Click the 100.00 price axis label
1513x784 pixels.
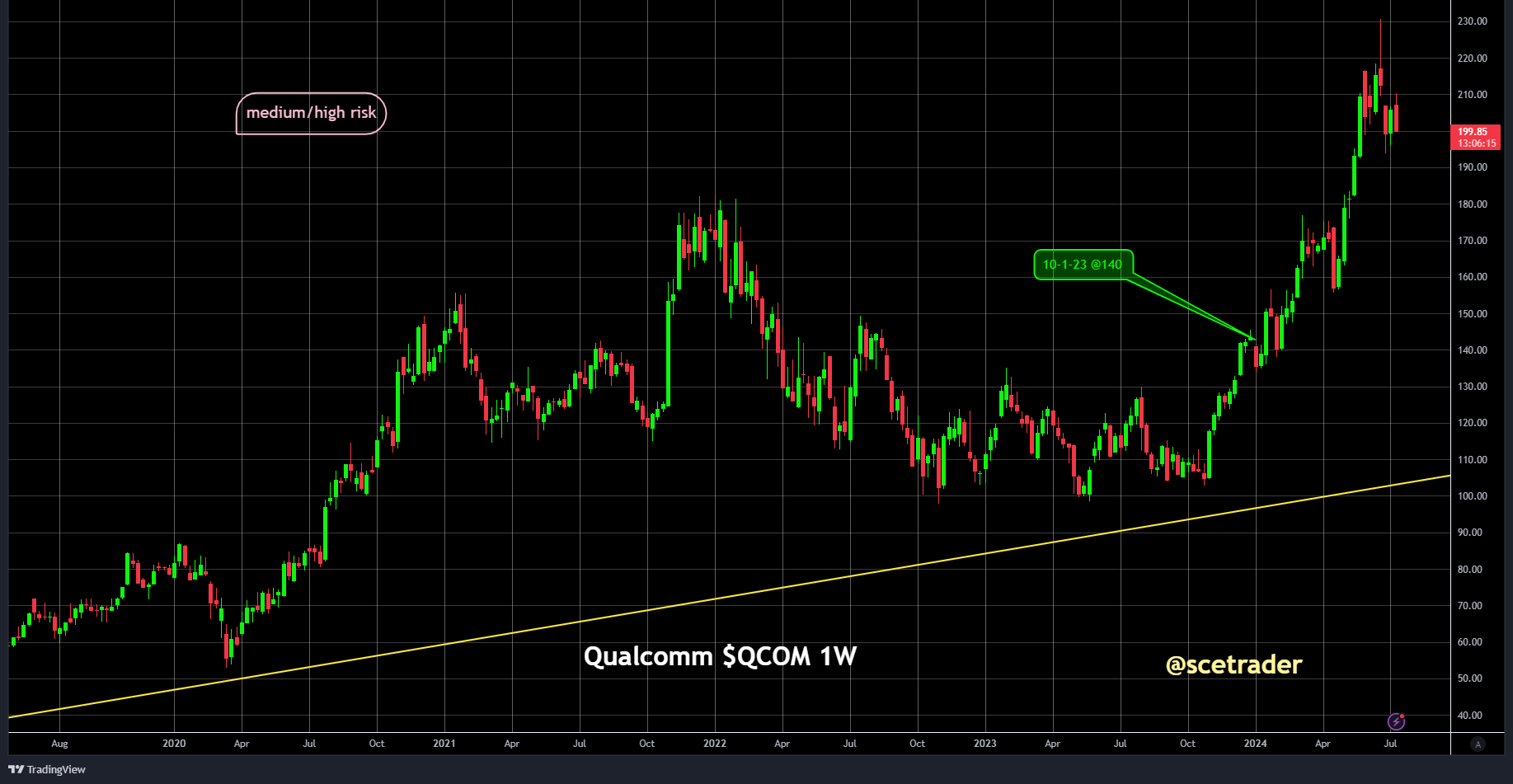(1473, 496)
